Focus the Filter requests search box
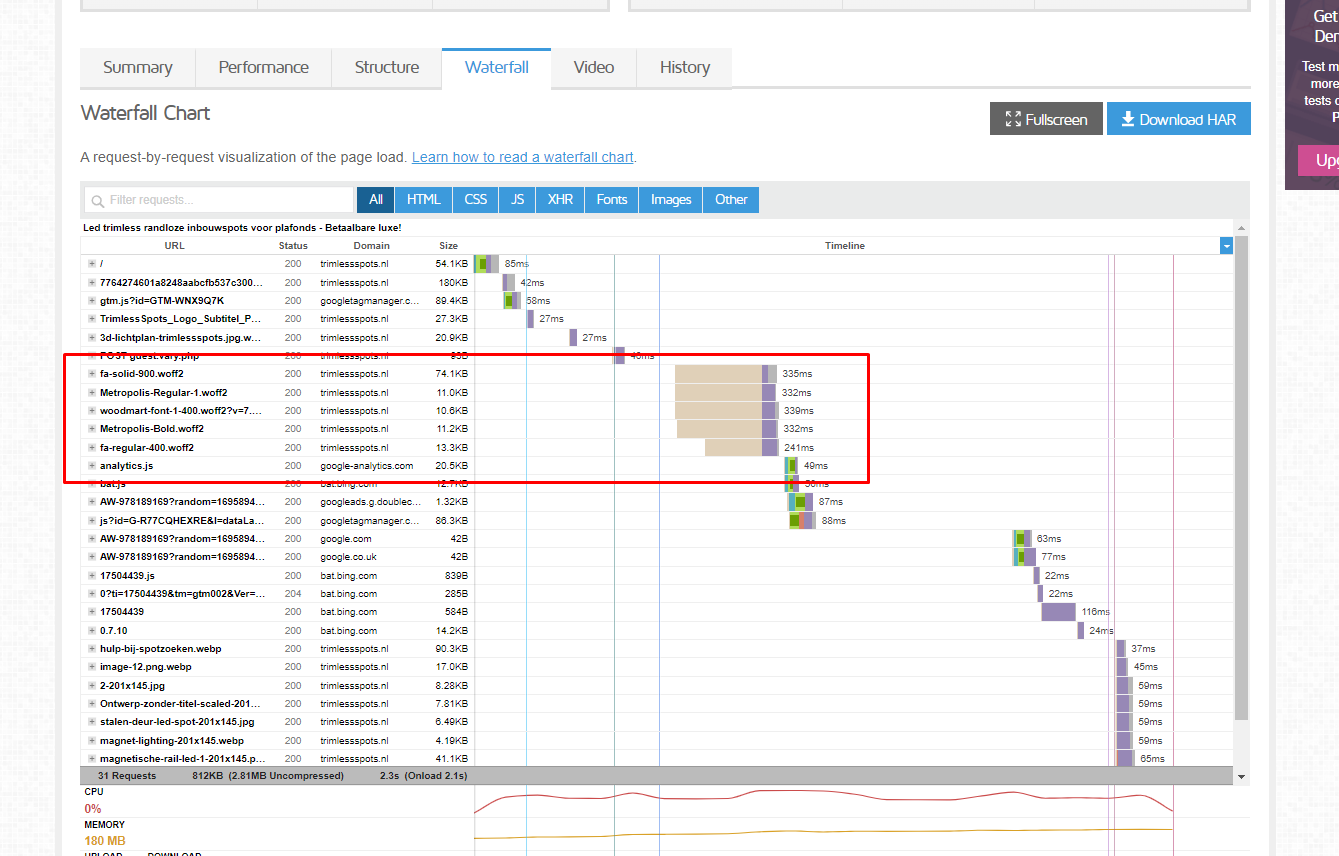 coord(219,200)
